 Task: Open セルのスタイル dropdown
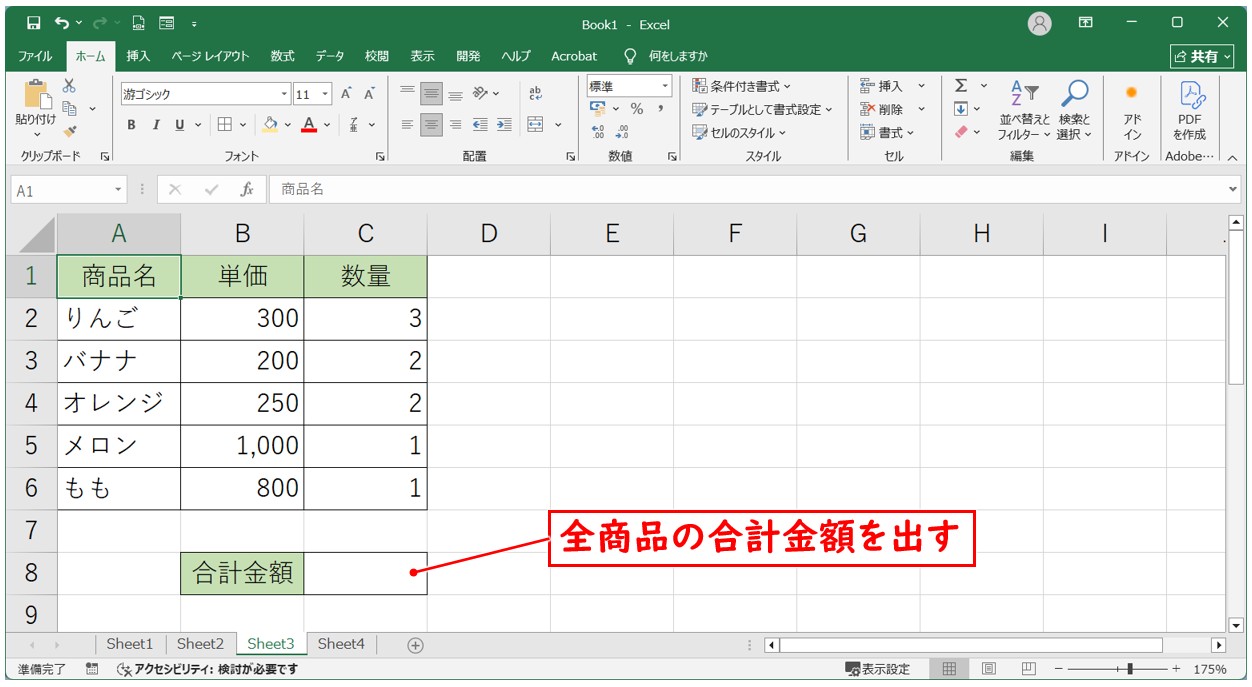coord(739,132)
